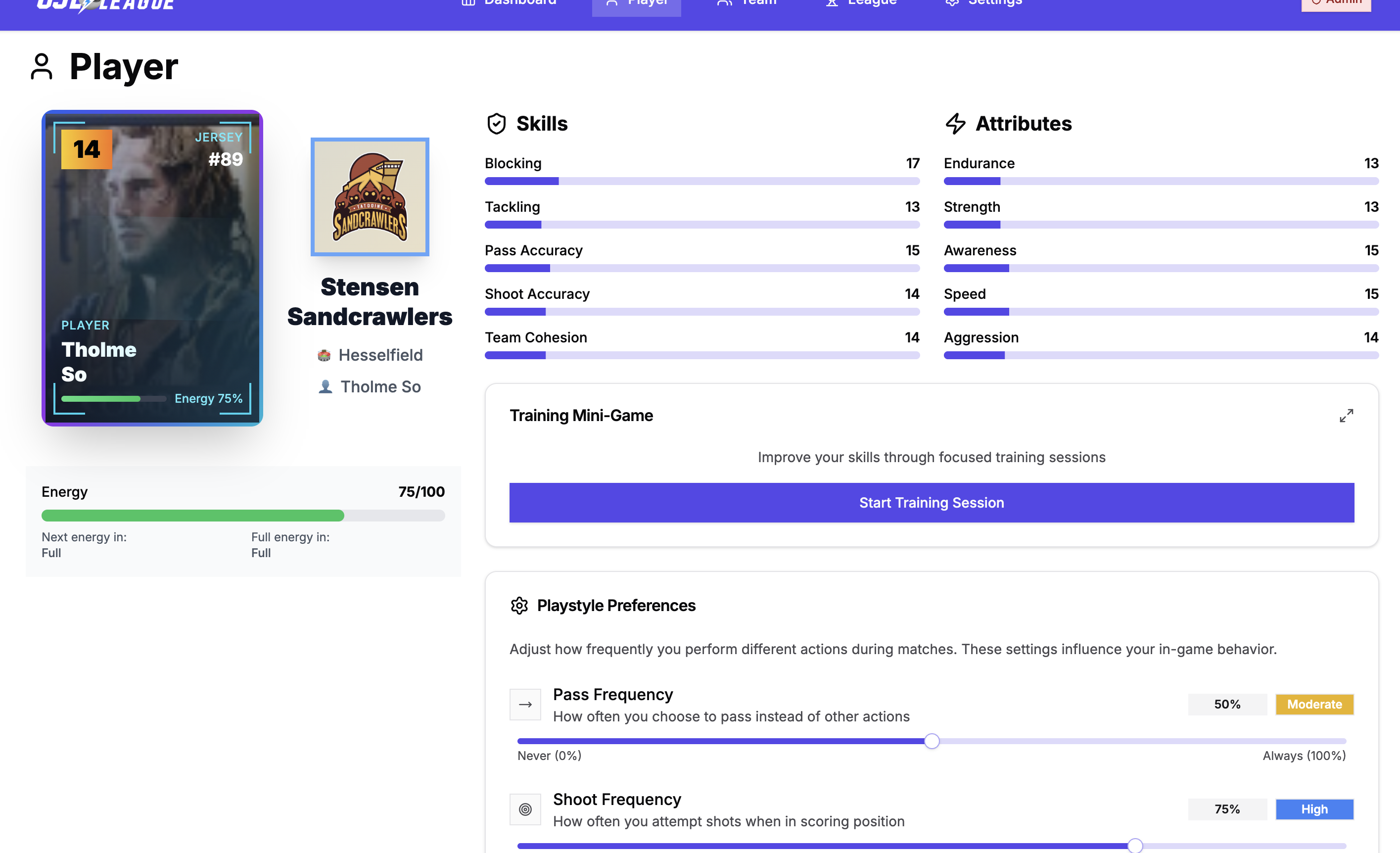
Task: Click the Tholme So player card
Action: click(x=152, y=268)
